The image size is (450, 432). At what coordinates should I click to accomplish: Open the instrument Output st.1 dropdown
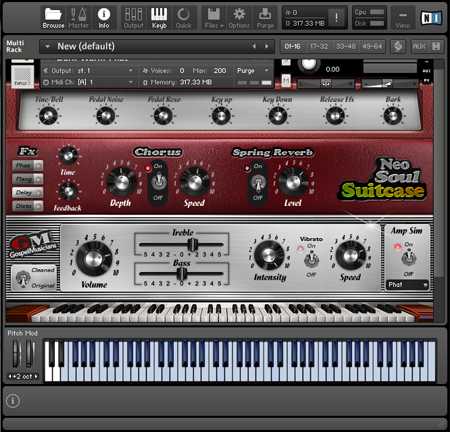click(x=89, y=71)
